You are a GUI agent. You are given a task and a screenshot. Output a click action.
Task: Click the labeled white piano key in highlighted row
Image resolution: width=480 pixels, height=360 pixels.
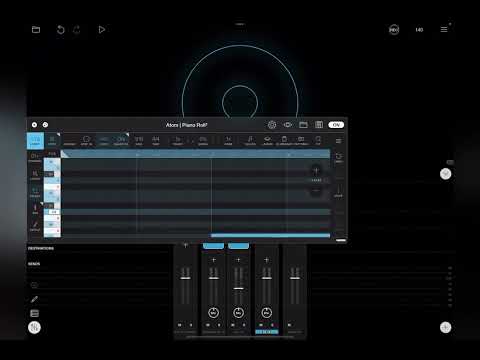[x=53, y=212]
